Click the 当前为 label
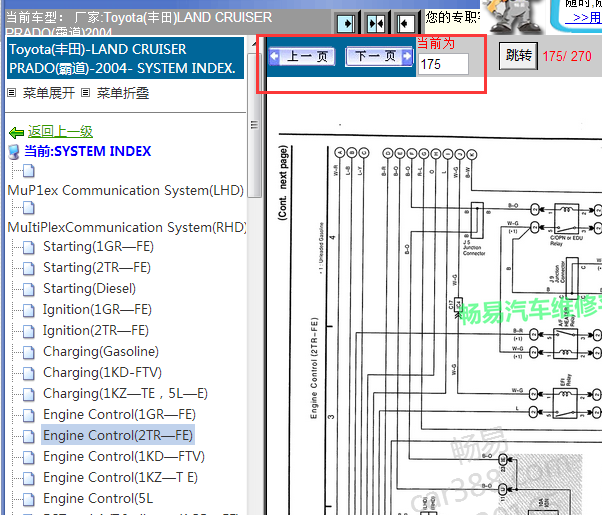Screen dimensions: 602x515 coord(436,43)
